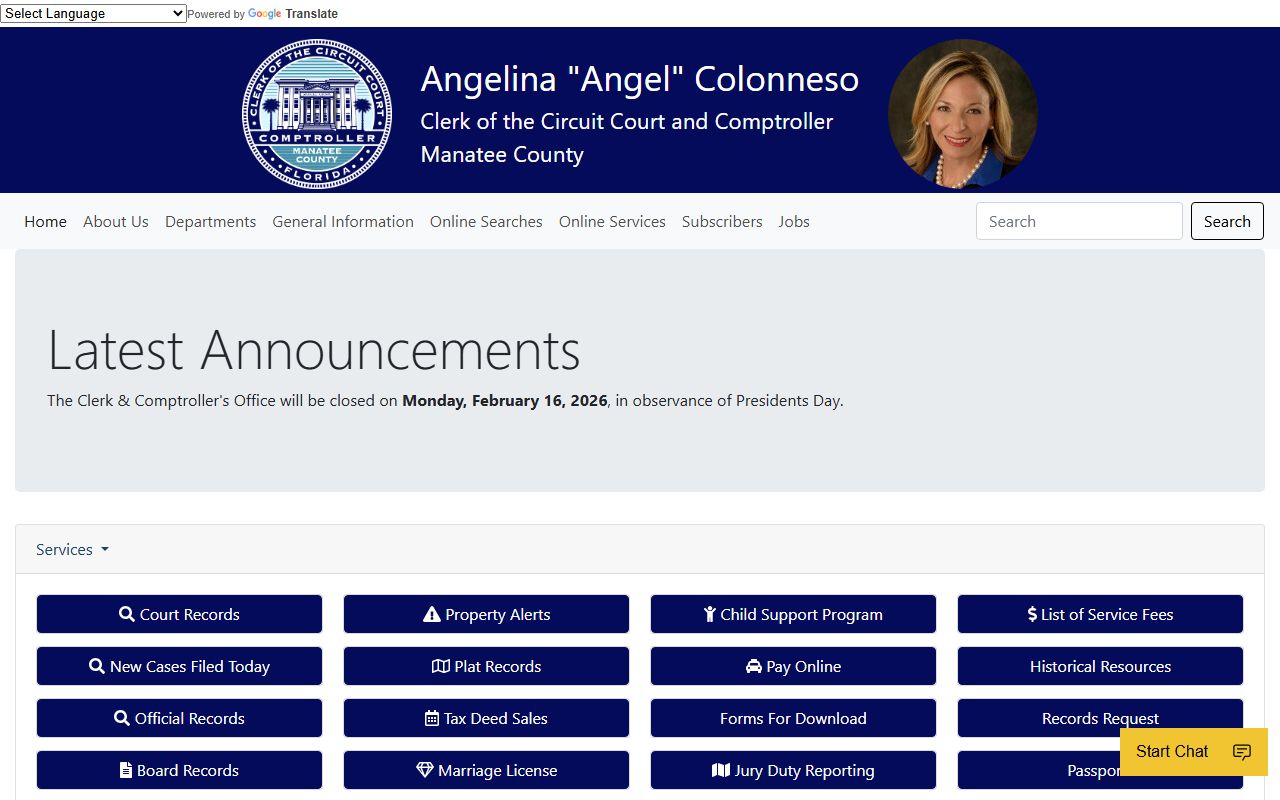
Task: Click the dollar sign icon on List of Service Fees
Action: click(x=1032, y=614)
